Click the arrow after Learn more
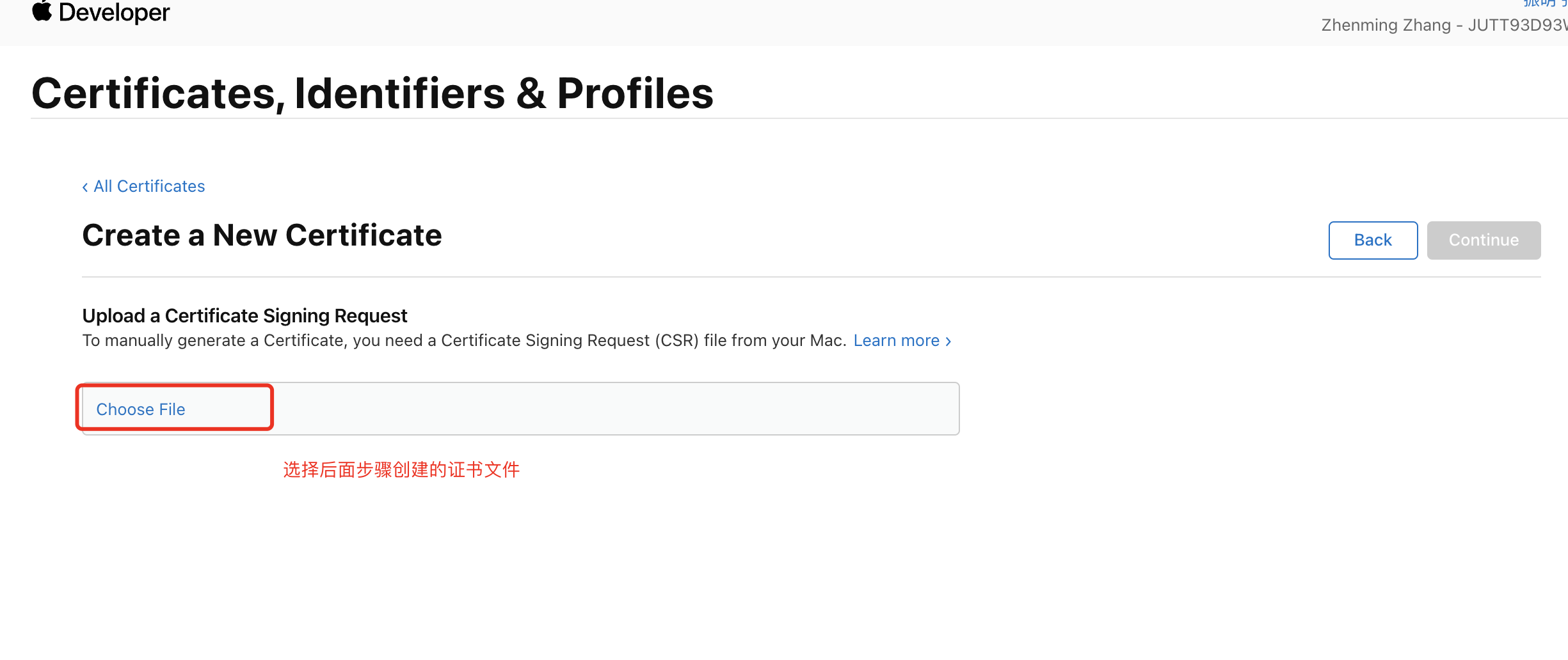 coord(948,342)
